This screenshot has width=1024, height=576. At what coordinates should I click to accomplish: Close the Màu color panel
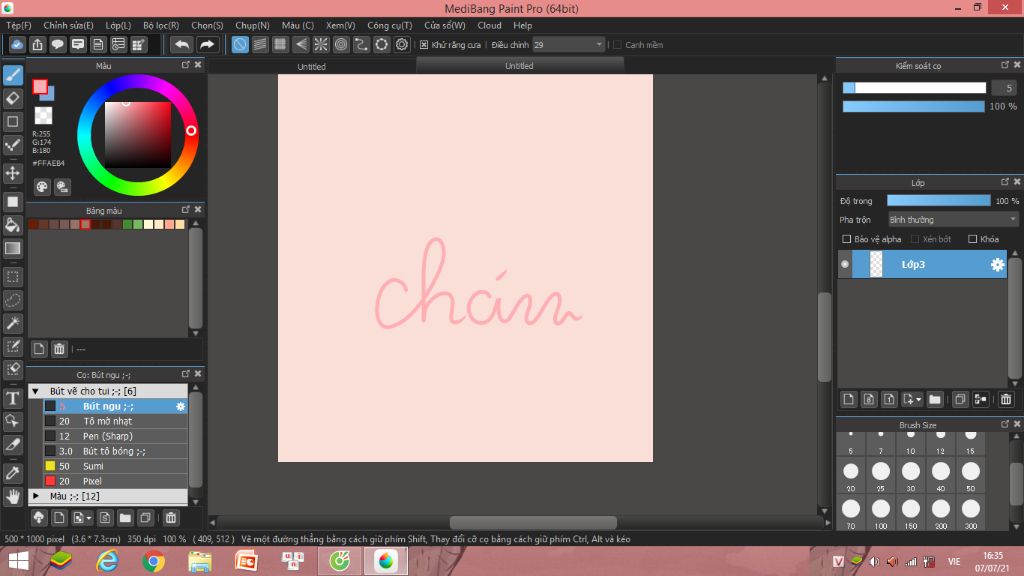coord(198,65)
